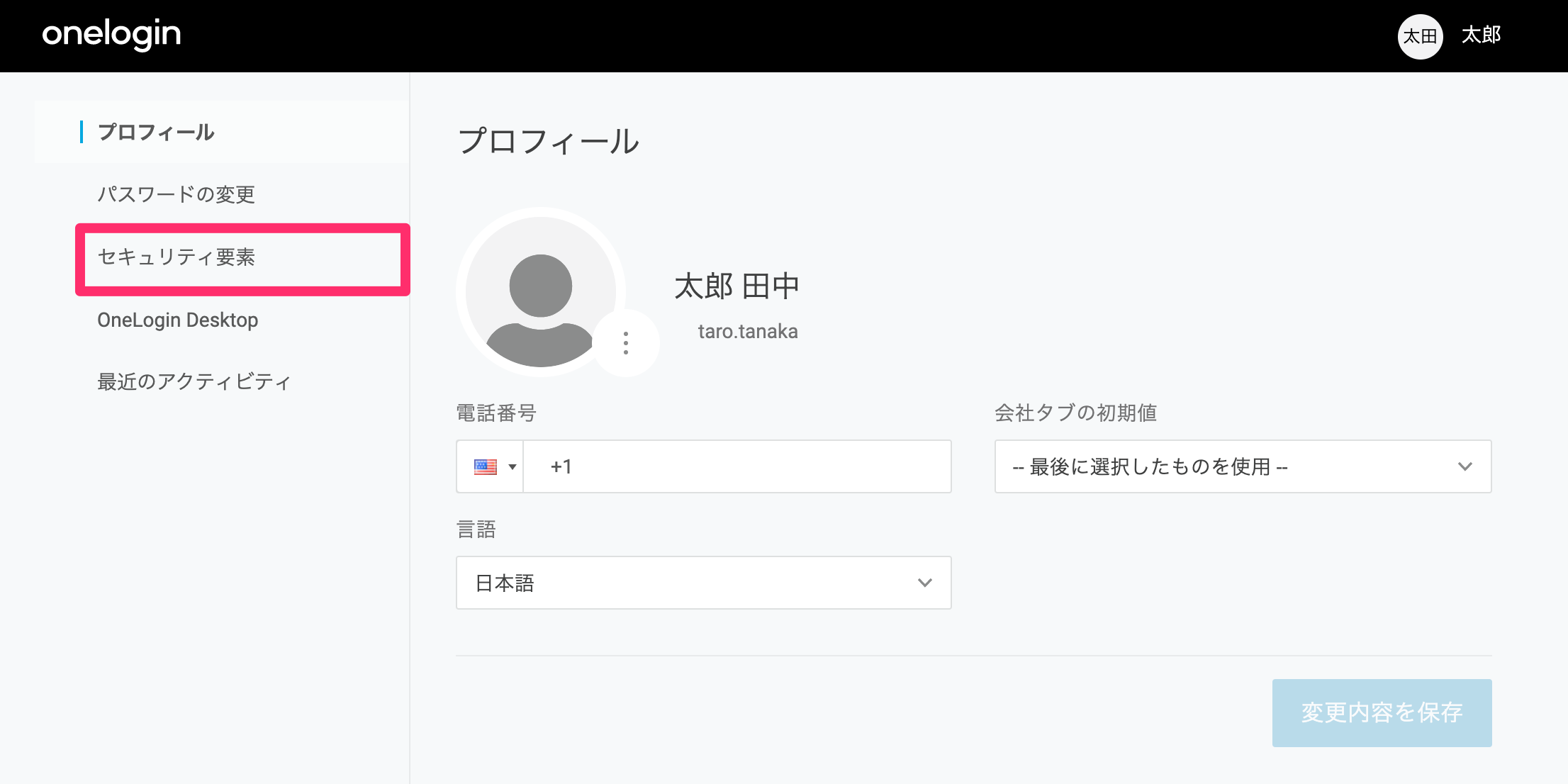The width and height of the screenshot is (1568, 784).
Task: Click the profile picture placeholder
Action: coord(541,291)
